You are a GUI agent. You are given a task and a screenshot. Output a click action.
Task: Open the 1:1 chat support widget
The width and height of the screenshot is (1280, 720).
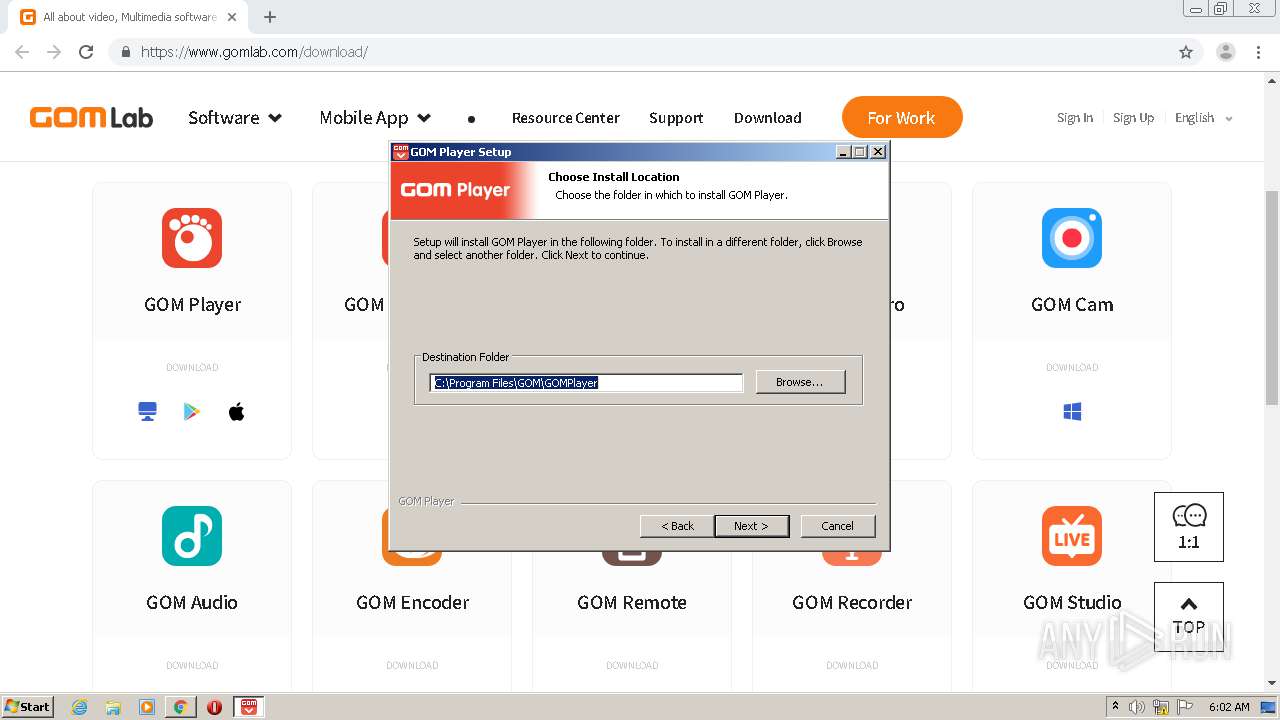(1189, 527)
